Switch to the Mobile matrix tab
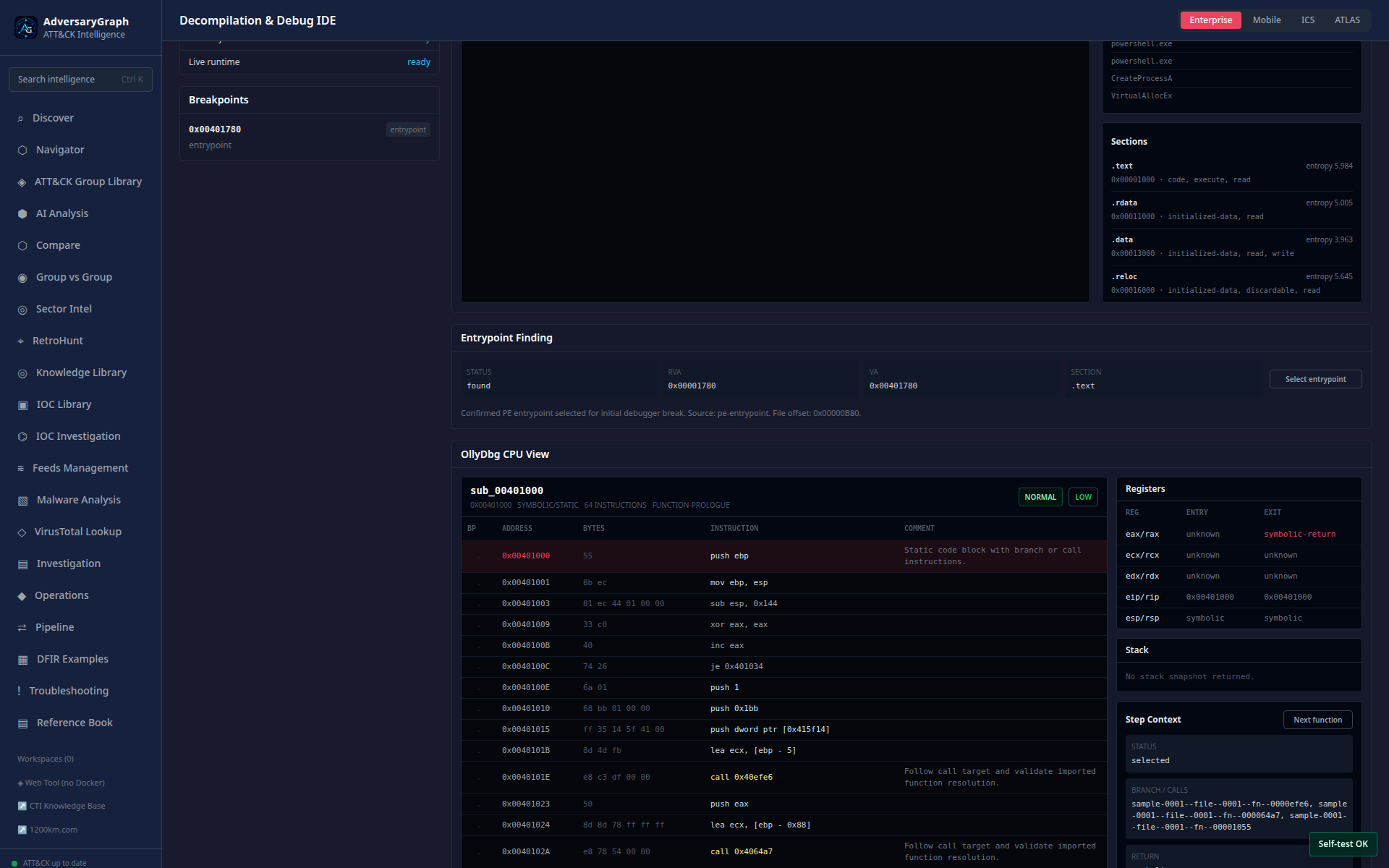1389x868 pixels. coord(1266,20)
